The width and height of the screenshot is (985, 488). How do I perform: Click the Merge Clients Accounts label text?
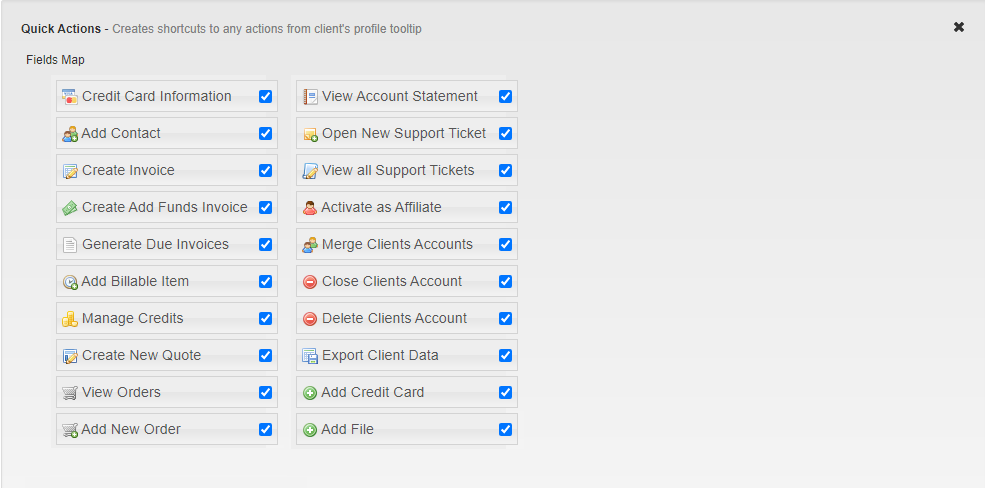click(x=397, y=244)
